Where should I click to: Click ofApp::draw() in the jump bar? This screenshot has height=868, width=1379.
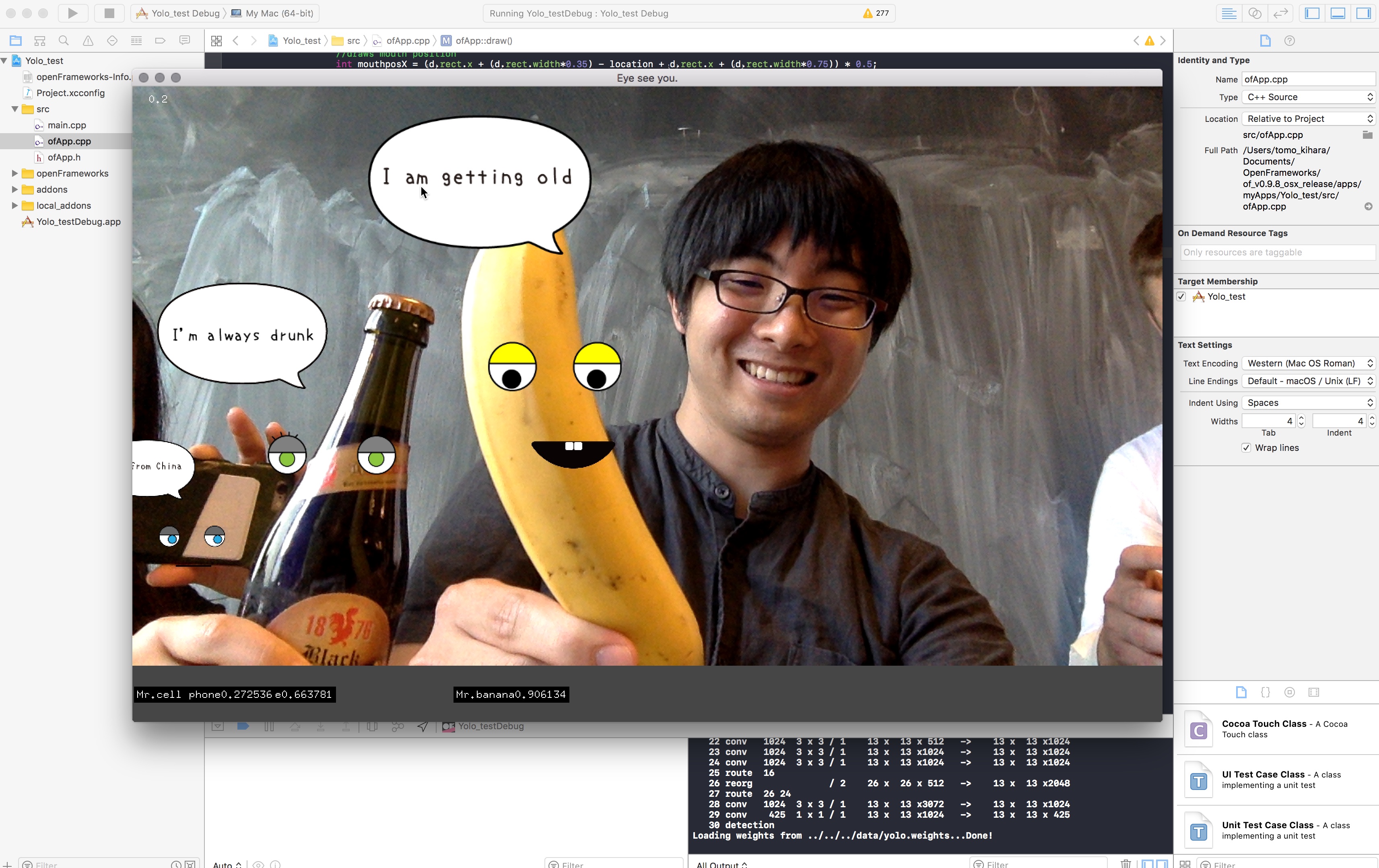(476, 41)
